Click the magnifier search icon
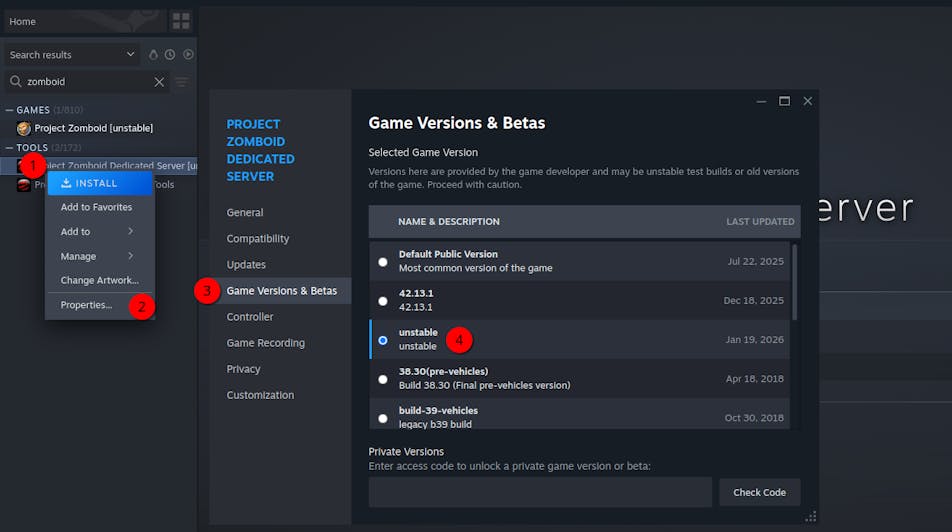952x532 pixels. [x=16, y=82]
